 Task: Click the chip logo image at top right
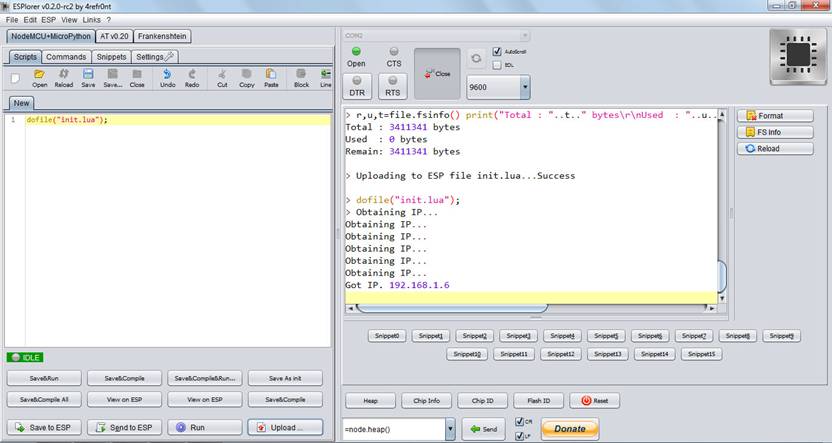tap(798, 57)
